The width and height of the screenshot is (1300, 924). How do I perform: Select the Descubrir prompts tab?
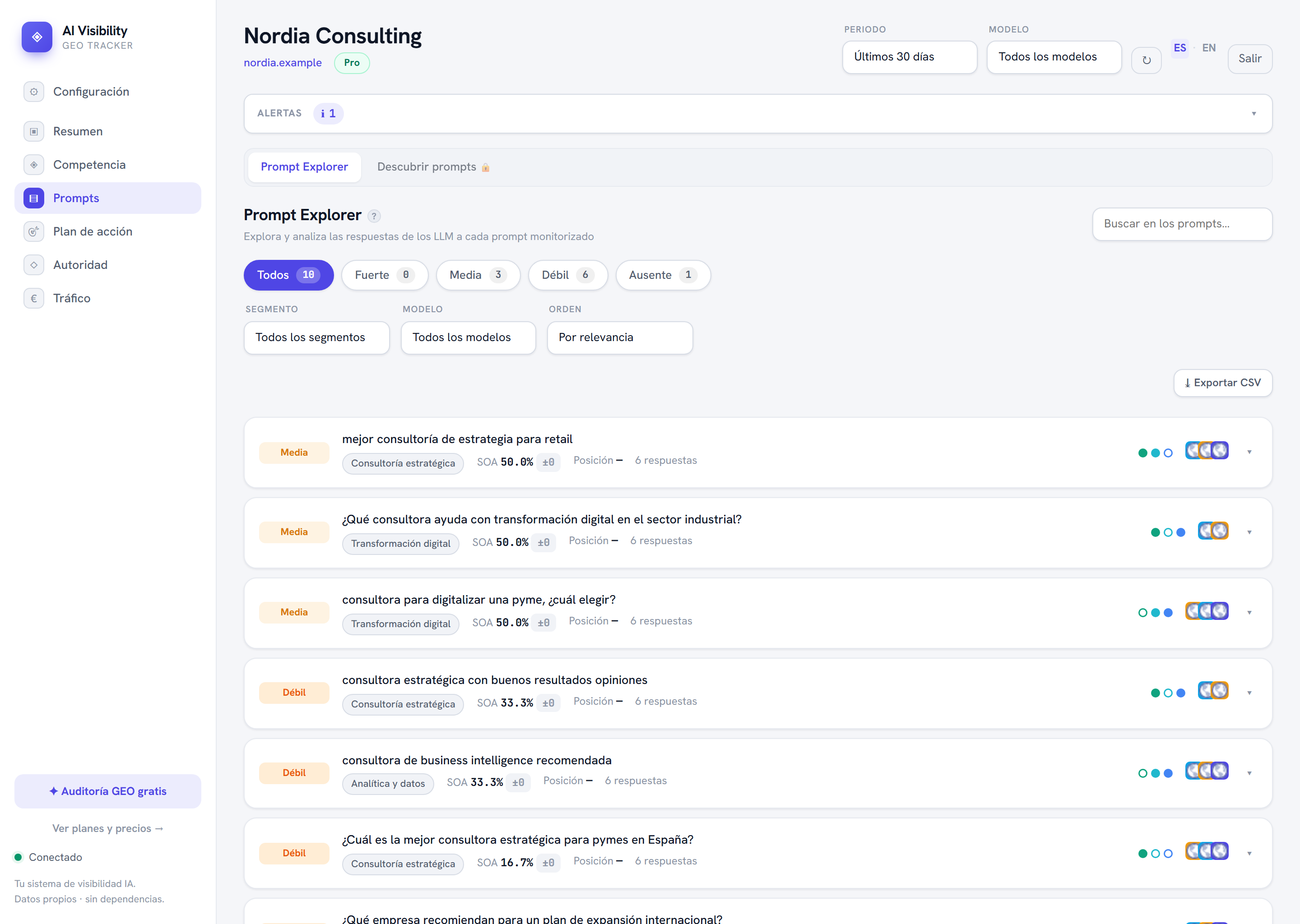[x=433, y=167]
